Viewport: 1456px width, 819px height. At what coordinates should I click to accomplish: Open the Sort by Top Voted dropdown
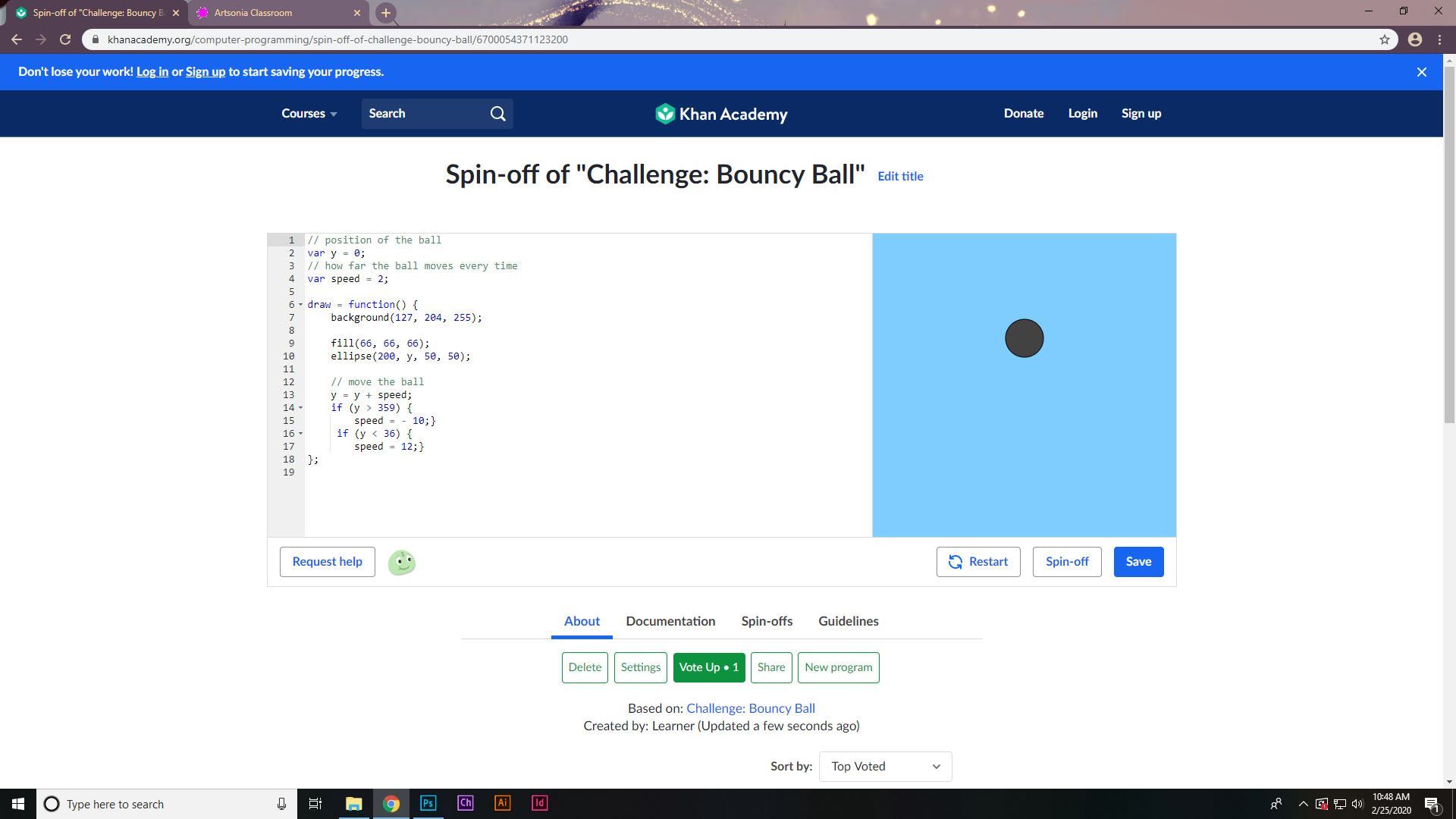pos(884,767)
